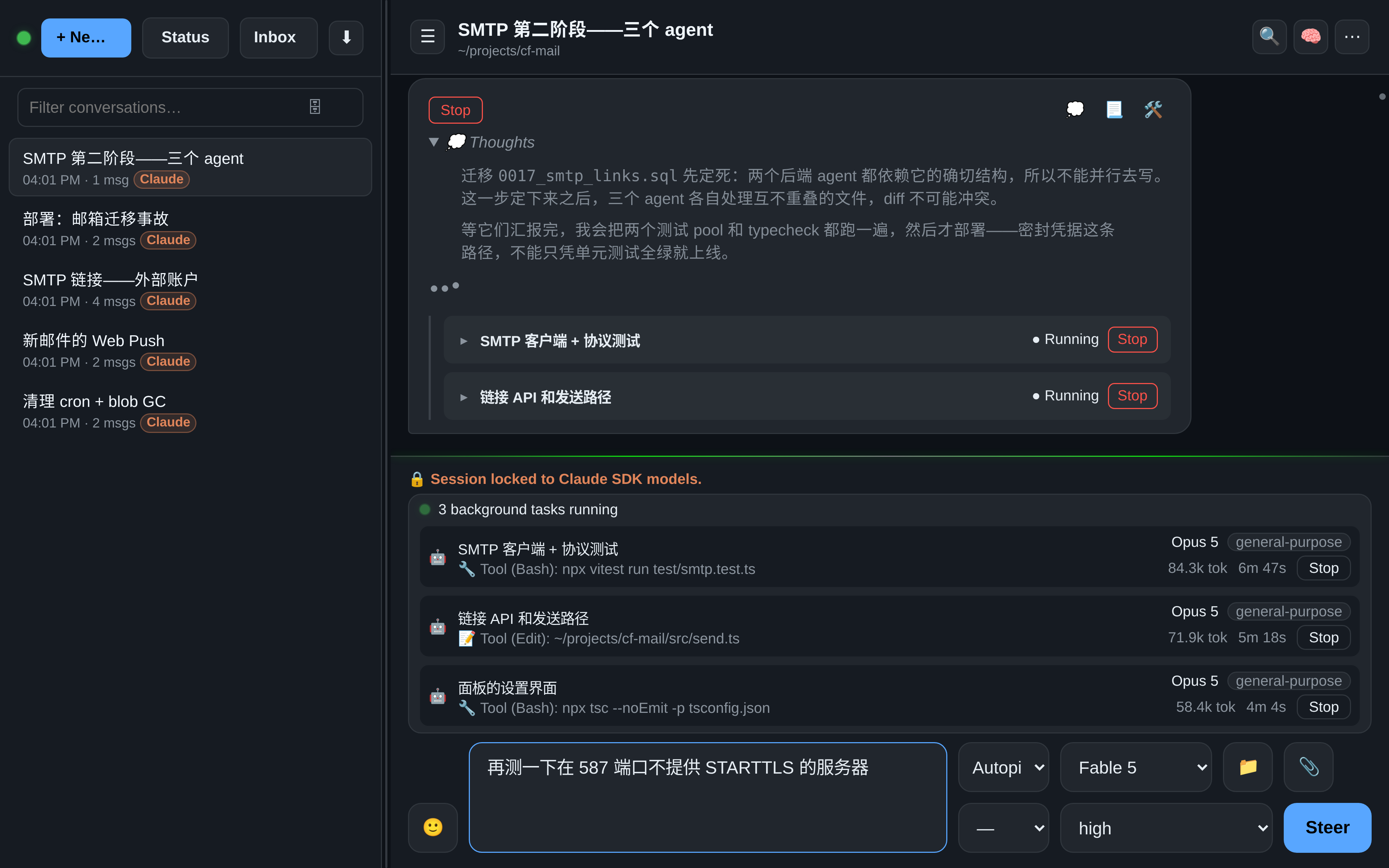The width and height of the screenshot is (1389, 868).
Task: Click the + New conversation button
Action: [86, 38]
